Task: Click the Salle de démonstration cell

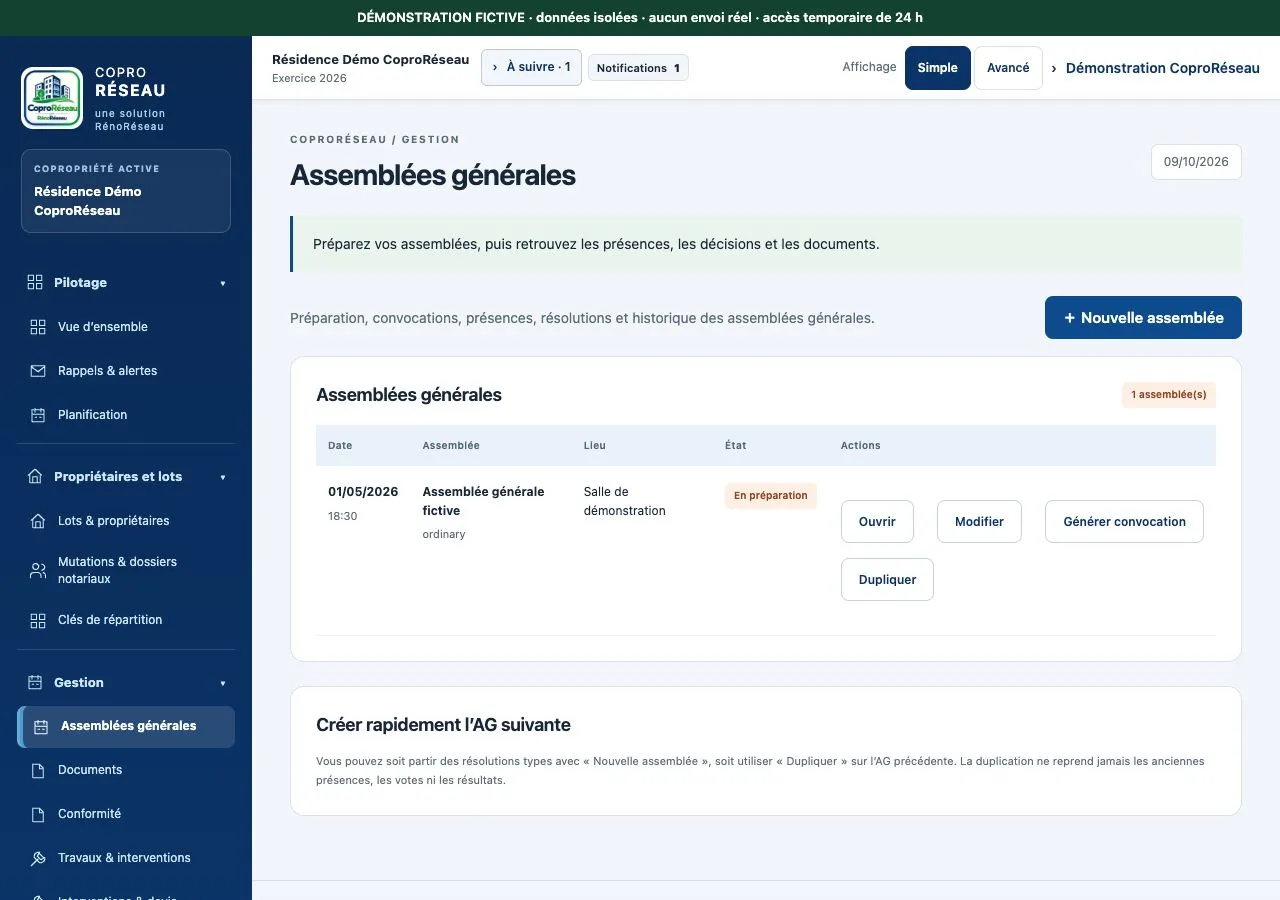Action: tap(625, 501)
